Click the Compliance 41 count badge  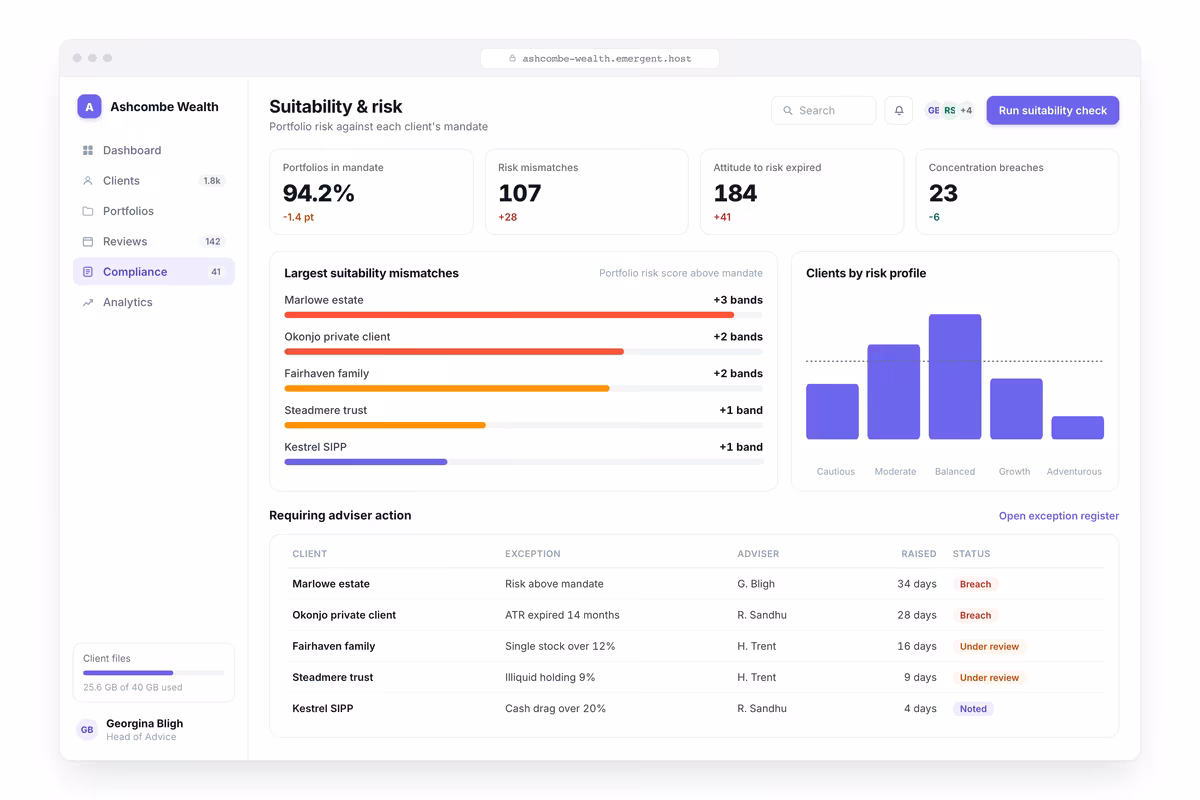point(215,272)
